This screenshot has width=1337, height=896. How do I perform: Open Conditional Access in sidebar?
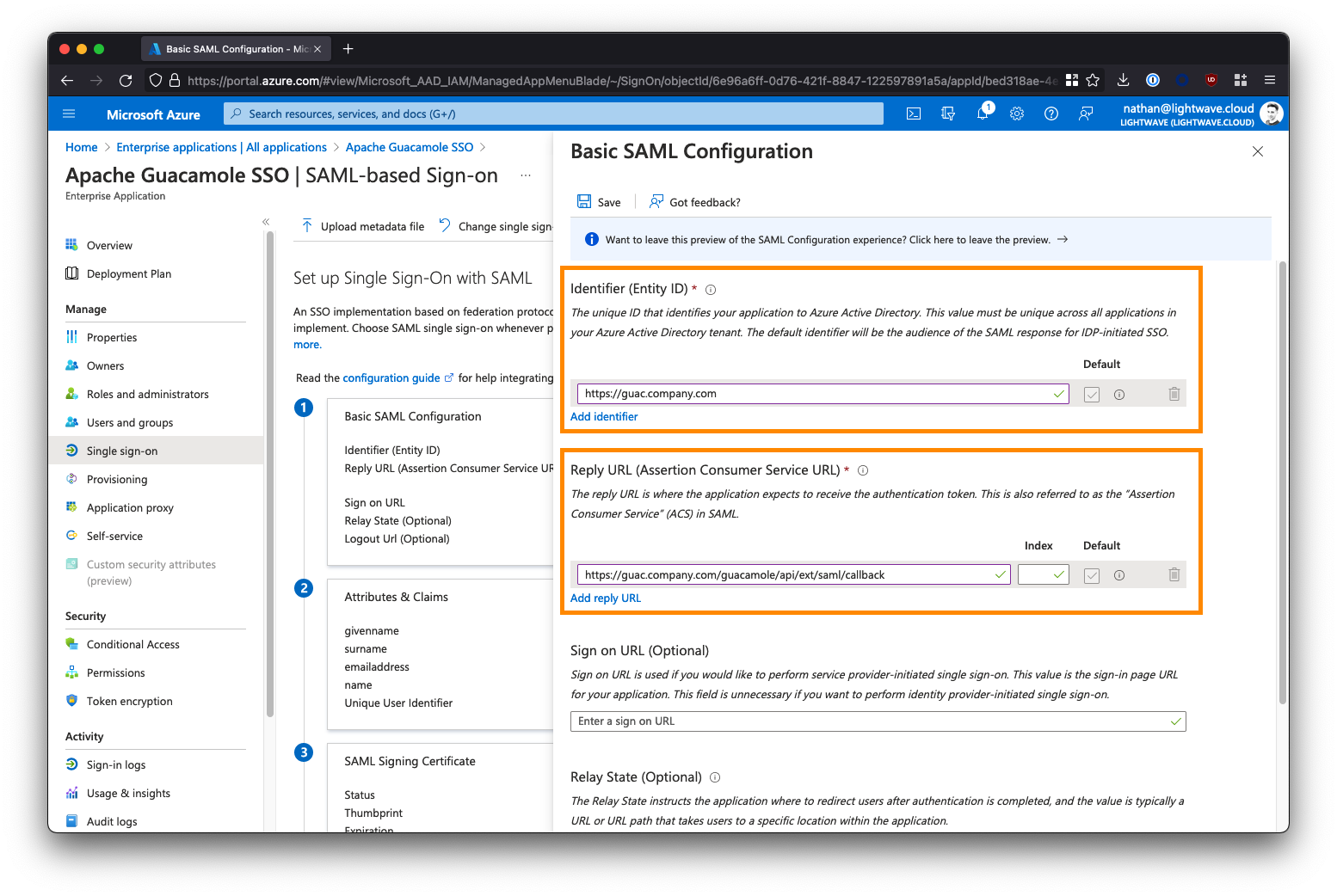click(133, 645)
